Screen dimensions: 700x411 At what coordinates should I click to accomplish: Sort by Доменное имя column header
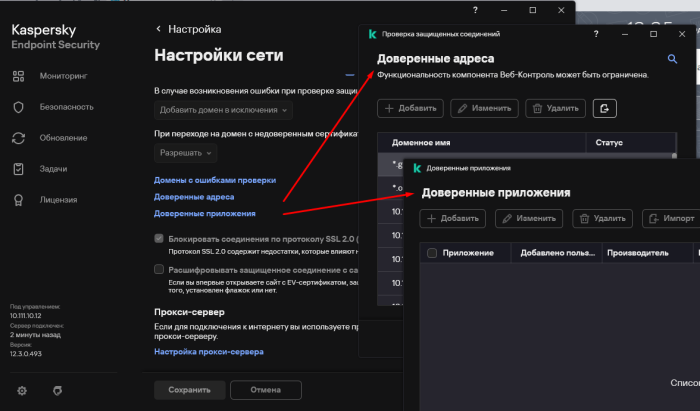point(482,143)
